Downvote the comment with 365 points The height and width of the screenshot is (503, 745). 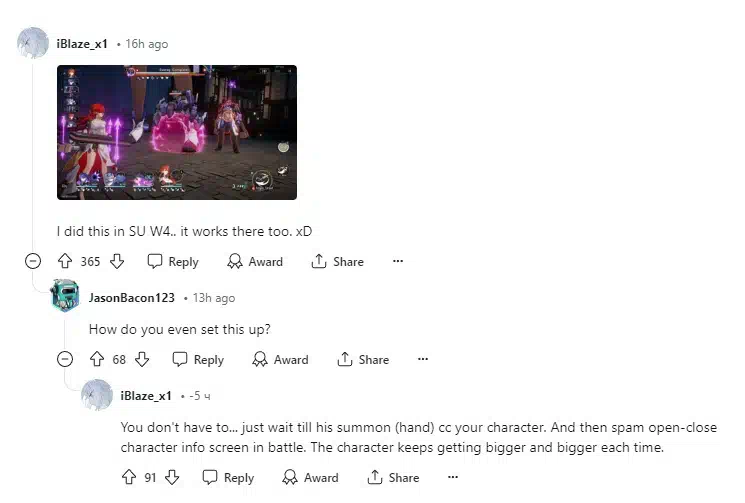tap(117, 261)
